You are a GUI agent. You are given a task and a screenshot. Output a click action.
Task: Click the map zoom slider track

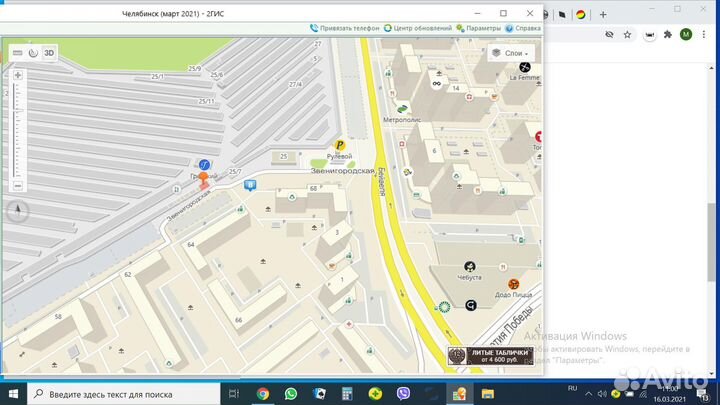coord(17,130)
